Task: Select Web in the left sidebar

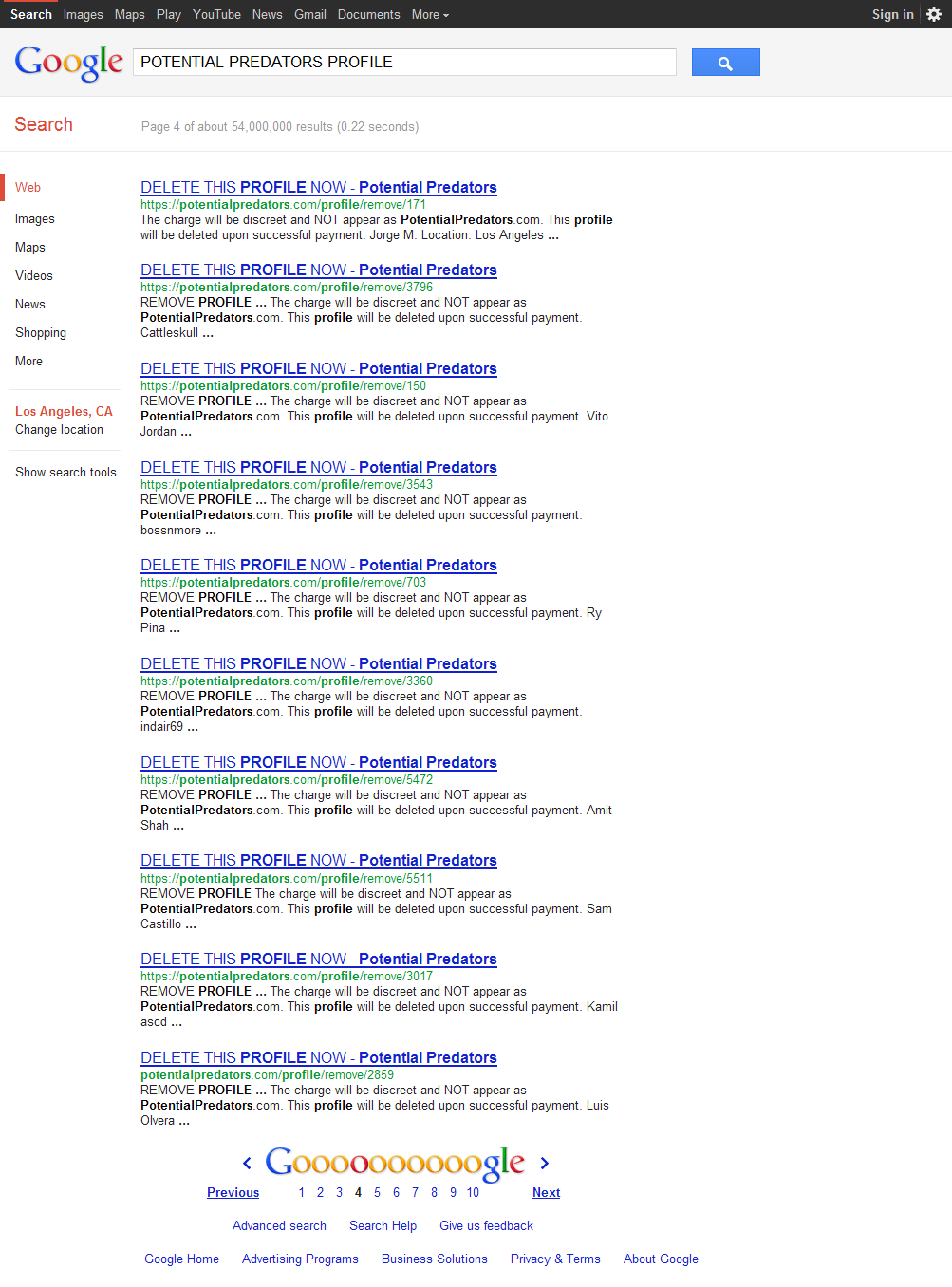Action: tap(28, 187)
